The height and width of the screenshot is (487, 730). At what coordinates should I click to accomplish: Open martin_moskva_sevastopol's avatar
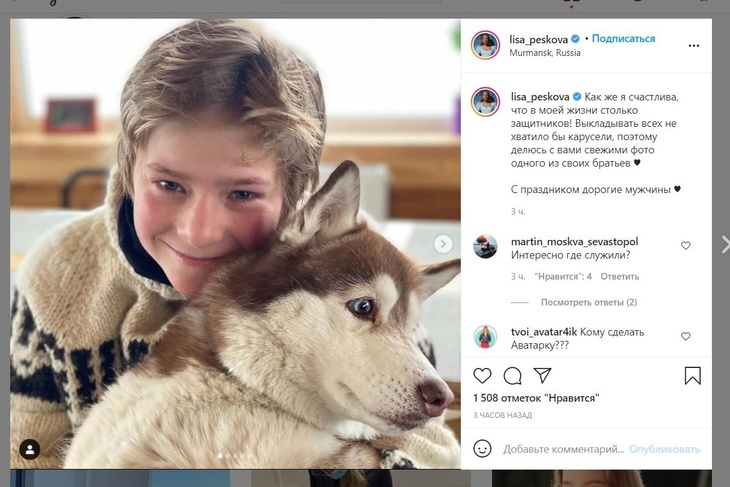[x=485, y=247]
